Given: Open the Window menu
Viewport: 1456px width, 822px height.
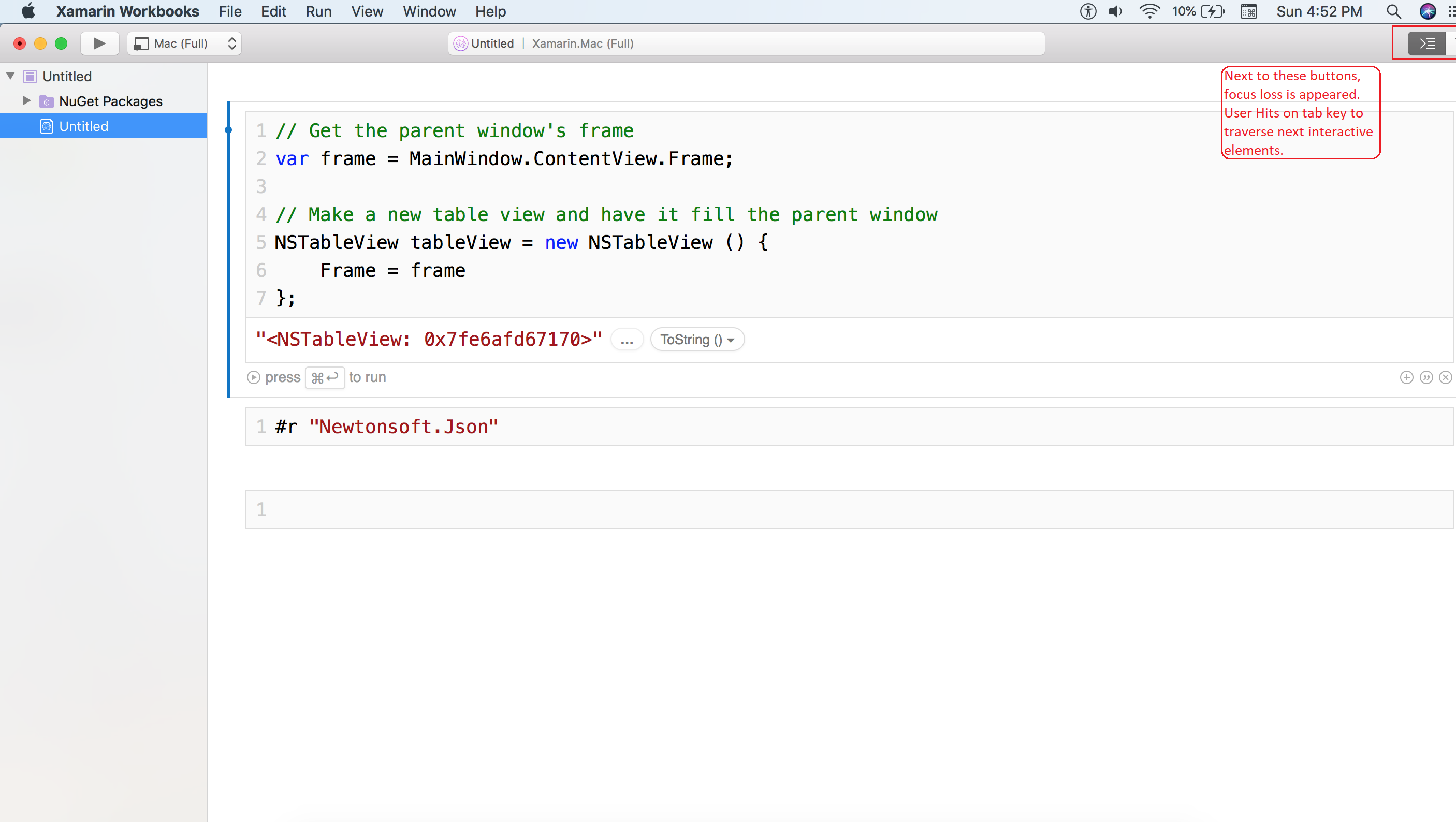Looking at the screenshot, I should point(429,11).
